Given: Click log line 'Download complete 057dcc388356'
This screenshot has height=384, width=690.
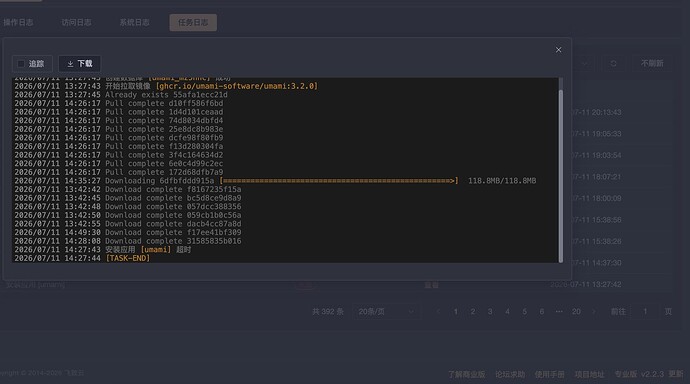Looking at the screenshot, I should coord(173,207).
